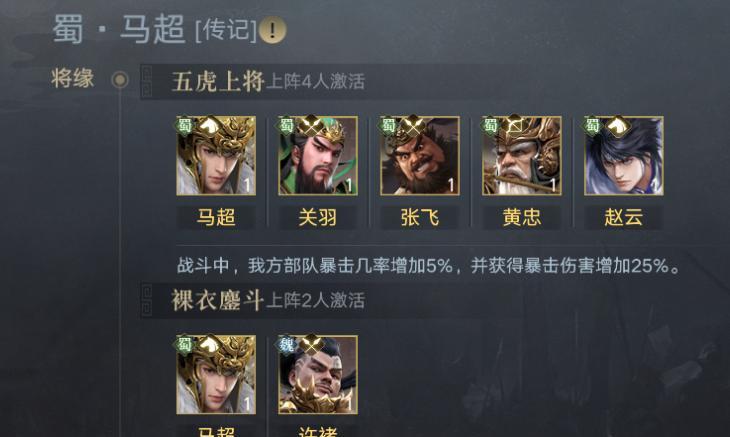
Task: Click cavalry horse icon on 赵云 portrait
Action: [x=617, y=126]
